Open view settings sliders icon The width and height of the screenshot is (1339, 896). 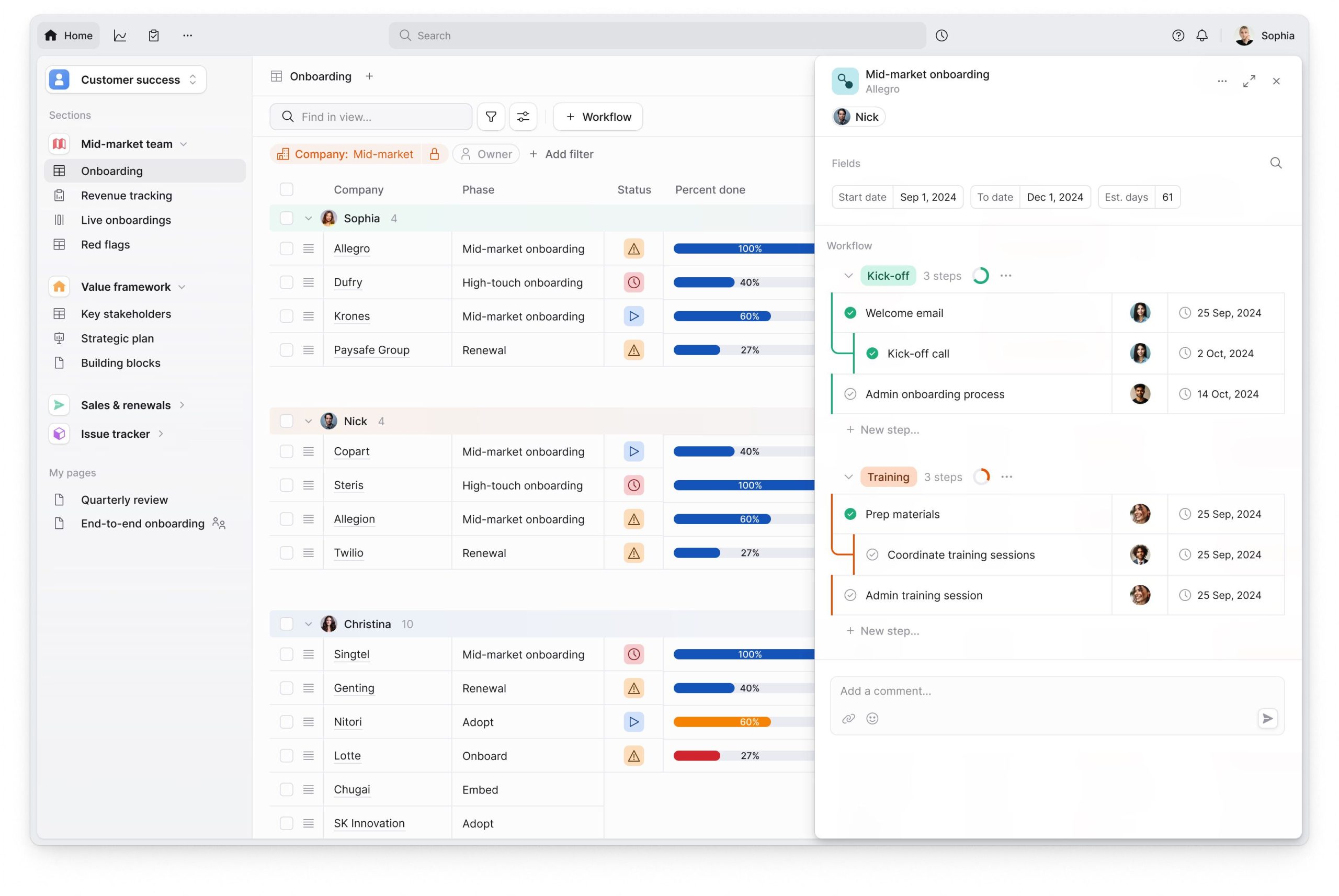523,117
